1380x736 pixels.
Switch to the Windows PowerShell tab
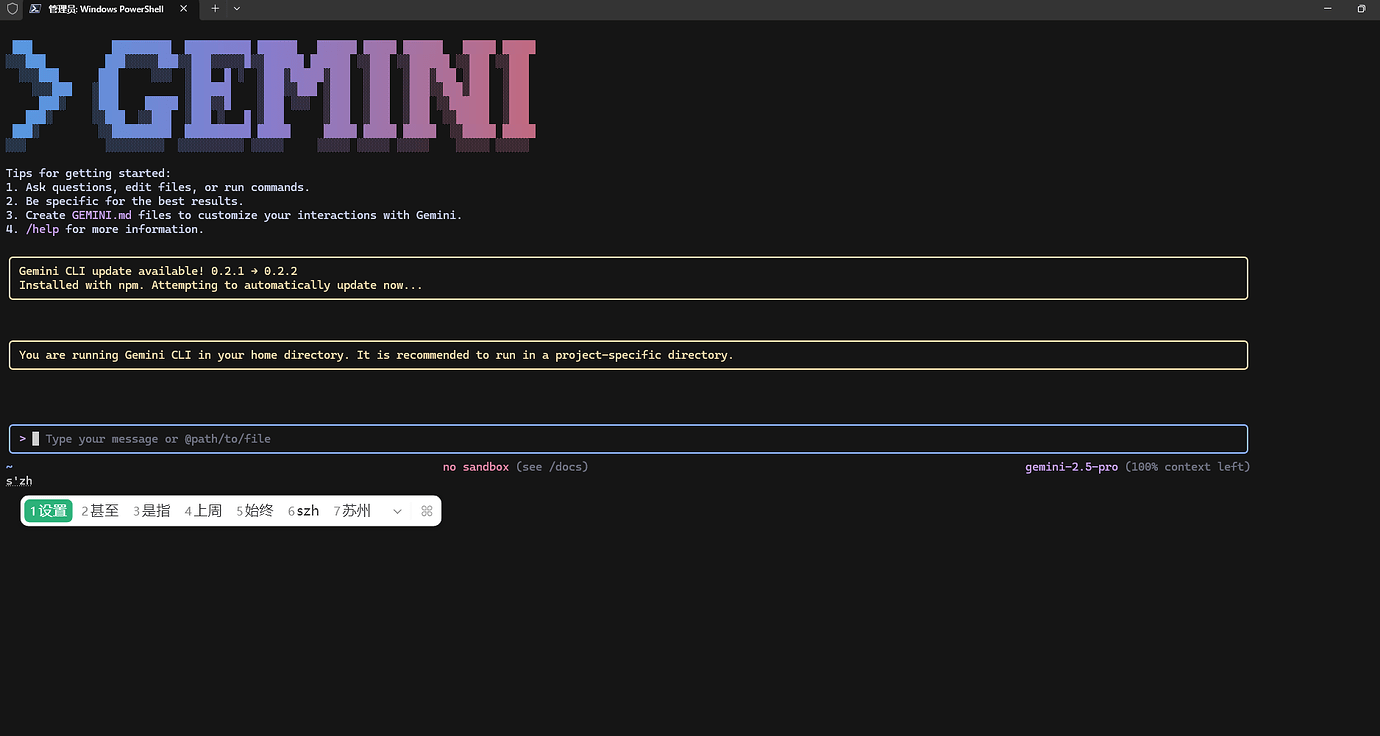[x=107, y=9]
